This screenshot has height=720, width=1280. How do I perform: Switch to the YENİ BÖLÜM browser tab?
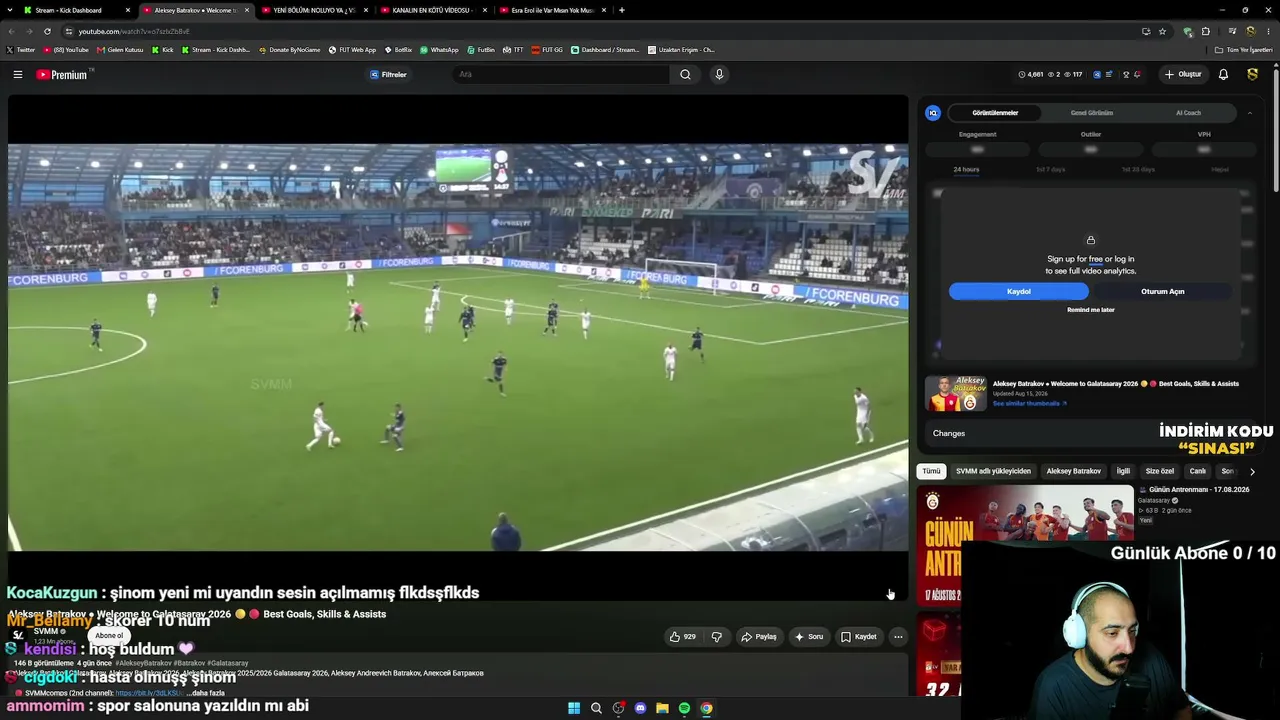pos(315,10)
